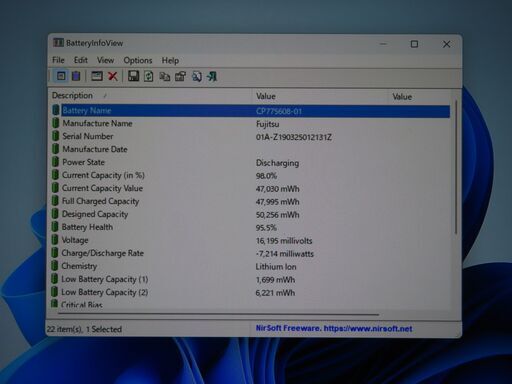Image resolution: width=512 pixels, height=384 pixels.
Task: Select the Voltage row
Action: 251,240
